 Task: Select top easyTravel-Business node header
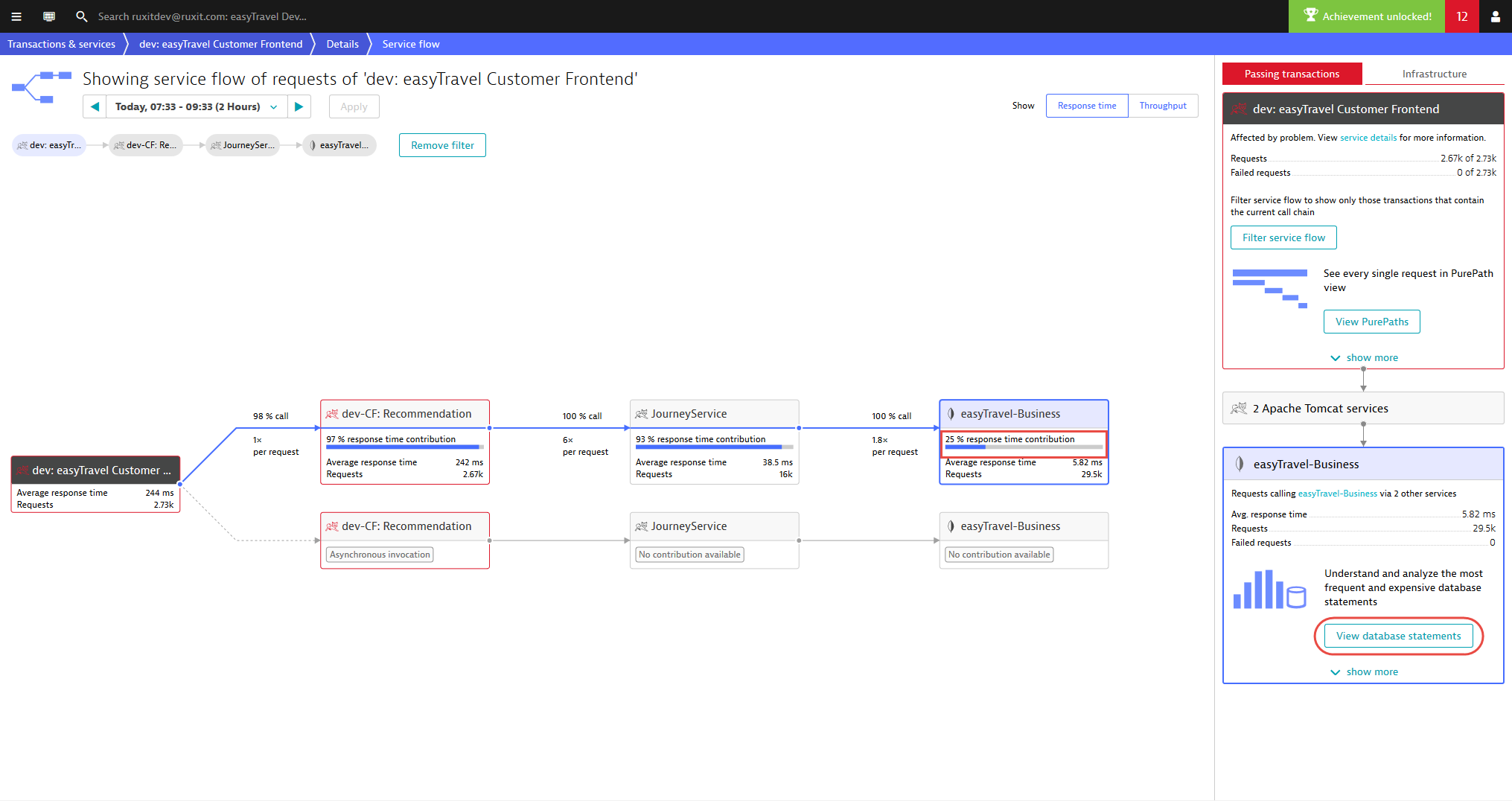1024,414
